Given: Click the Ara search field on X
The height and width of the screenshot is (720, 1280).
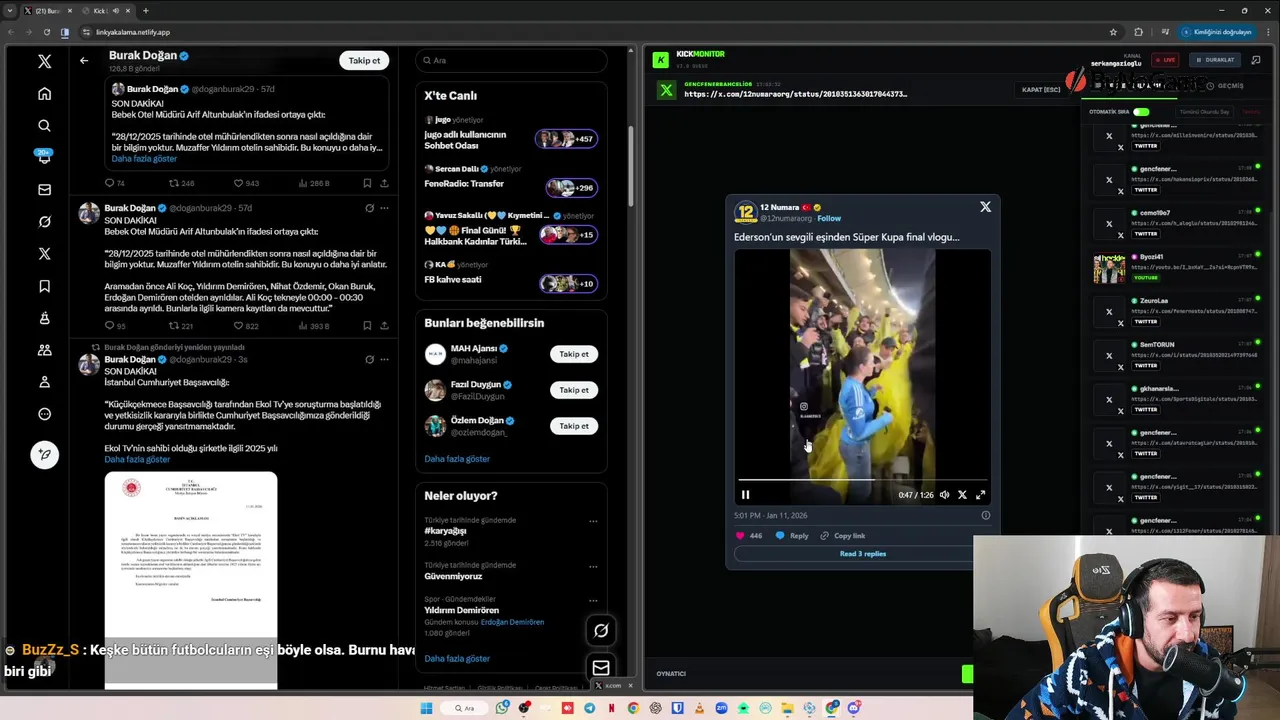Looking at the screenshot, I should click(x=511, y=61).
